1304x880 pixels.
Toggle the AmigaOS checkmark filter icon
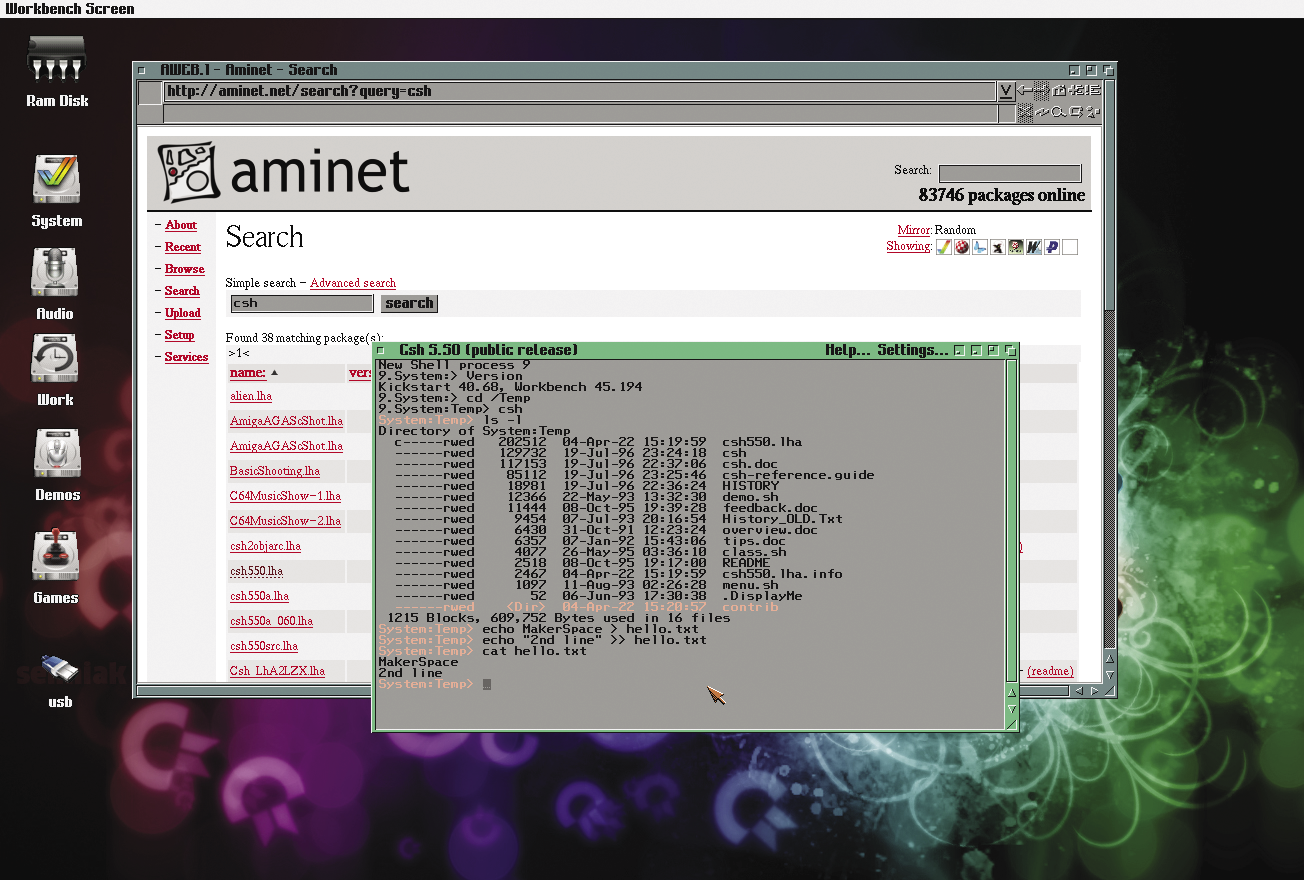coord(944,247)
